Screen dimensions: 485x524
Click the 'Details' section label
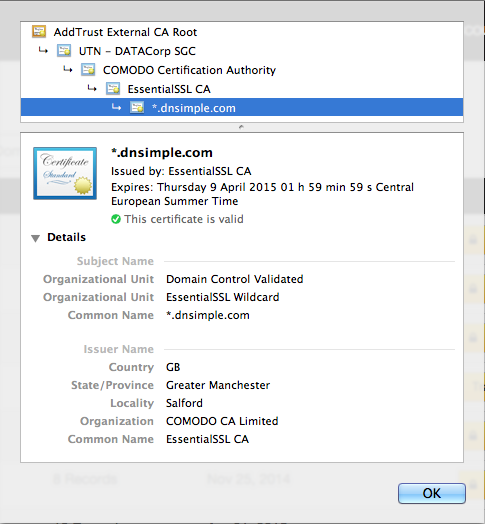[67, 237]
